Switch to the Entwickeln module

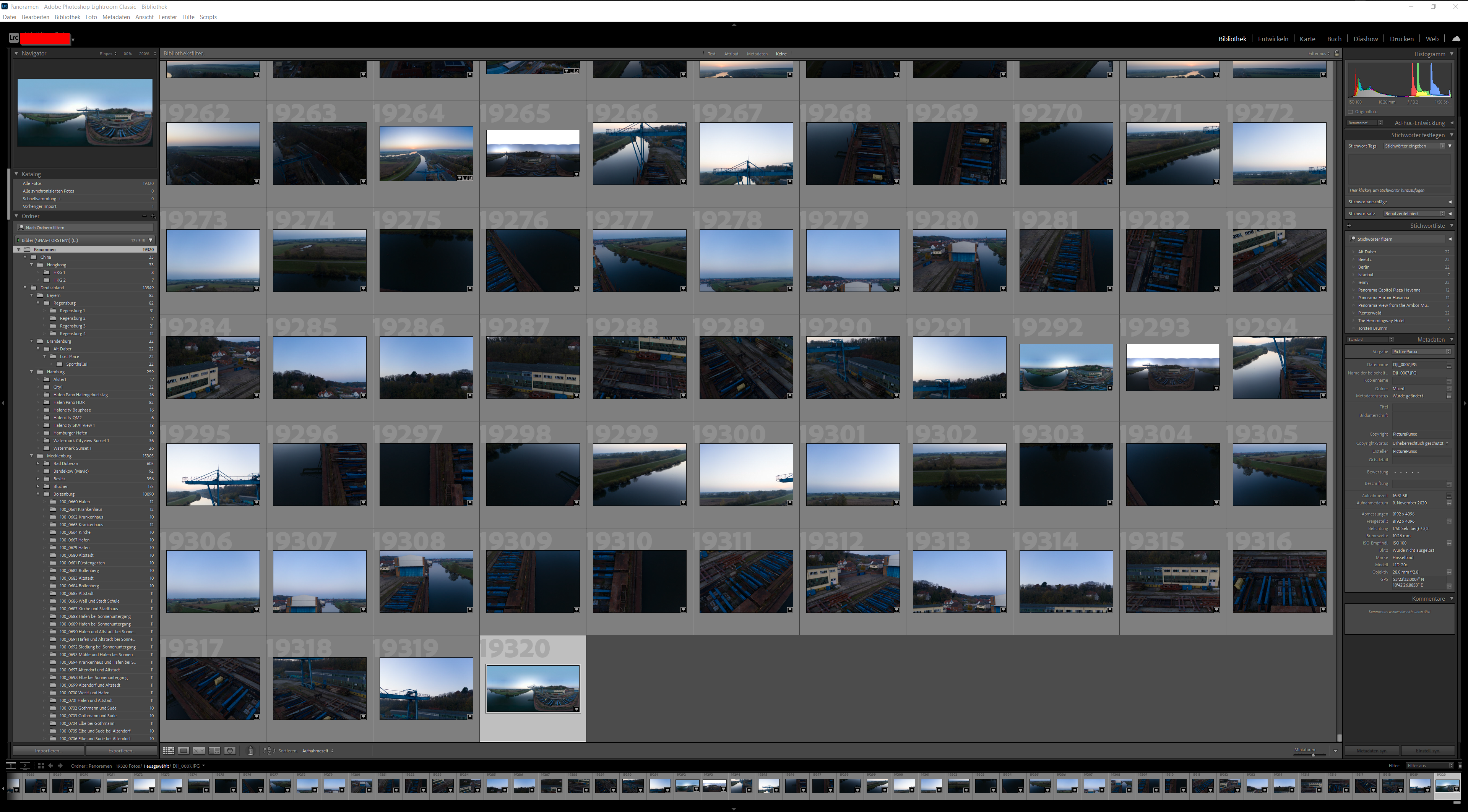(1273, 39)
